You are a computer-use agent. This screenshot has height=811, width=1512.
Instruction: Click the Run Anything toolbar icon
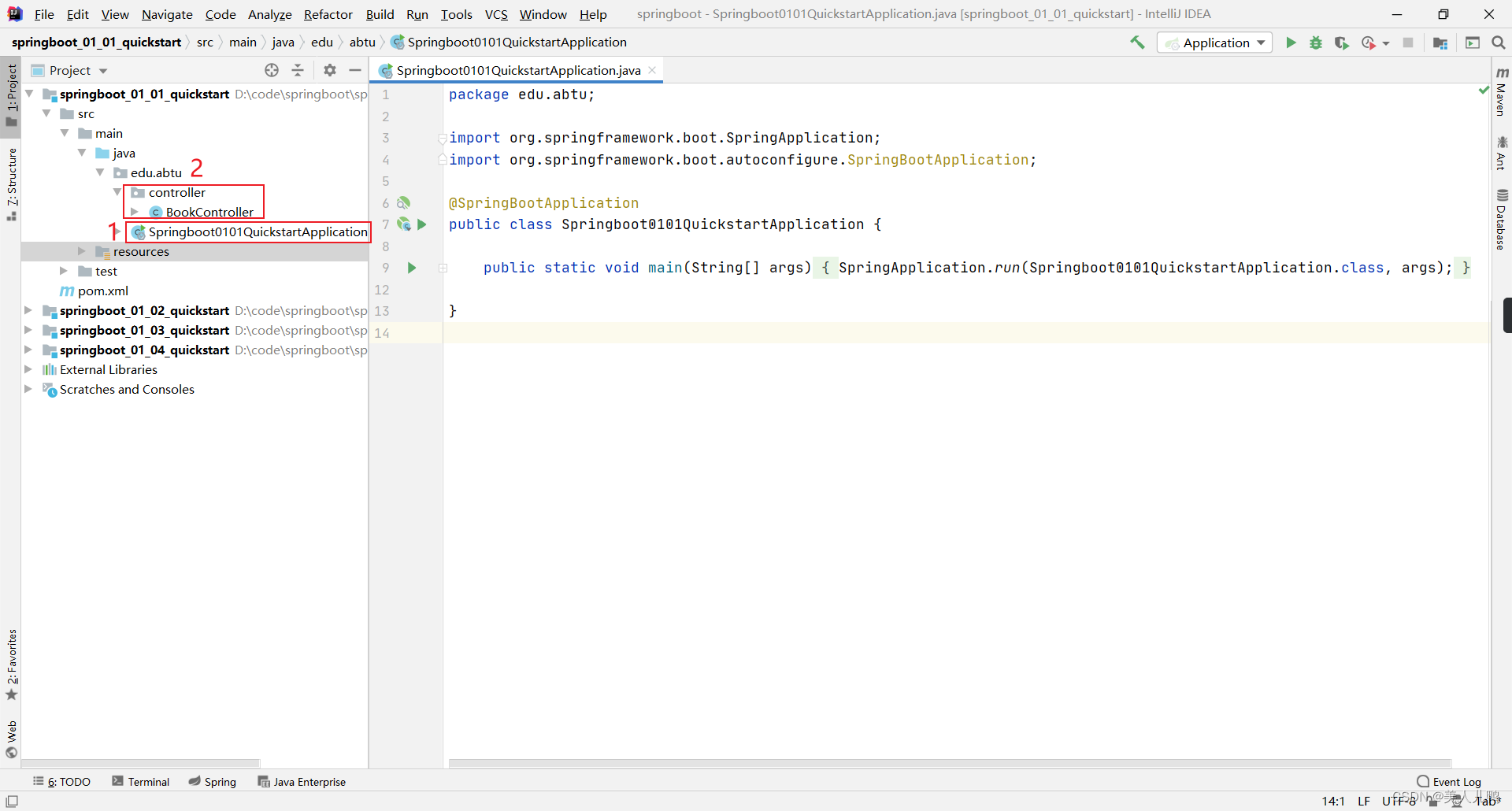click(x=1473, y=43)
